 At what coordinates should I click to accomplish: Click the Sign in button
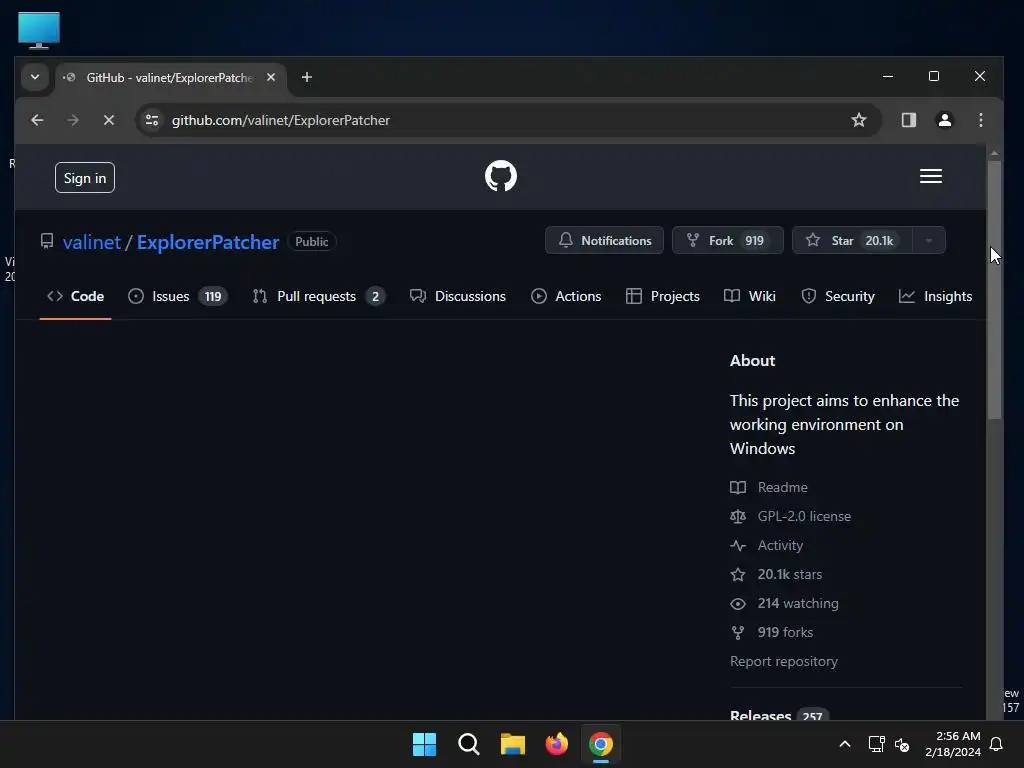(x=85, y=178)
